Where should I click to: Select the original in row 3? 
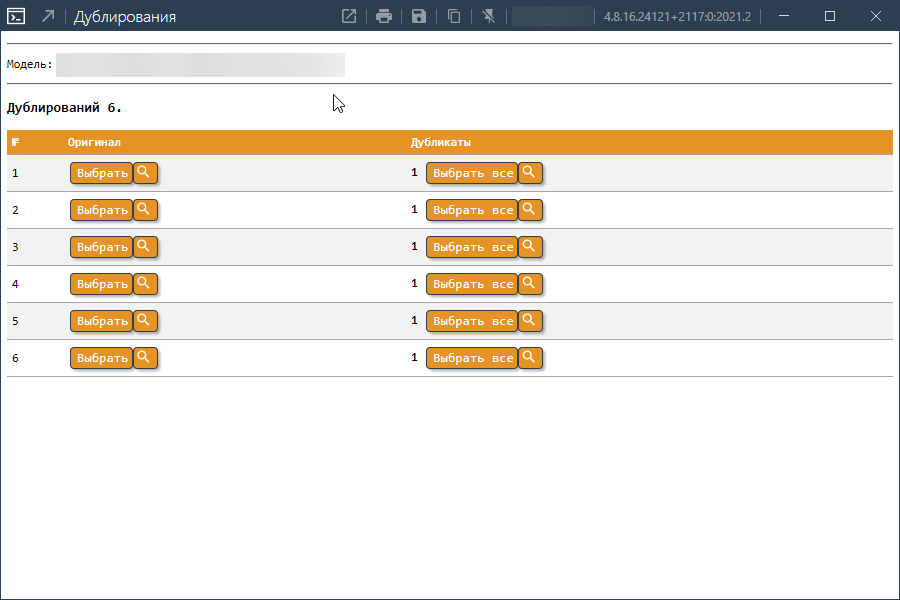tap(102, 247)
